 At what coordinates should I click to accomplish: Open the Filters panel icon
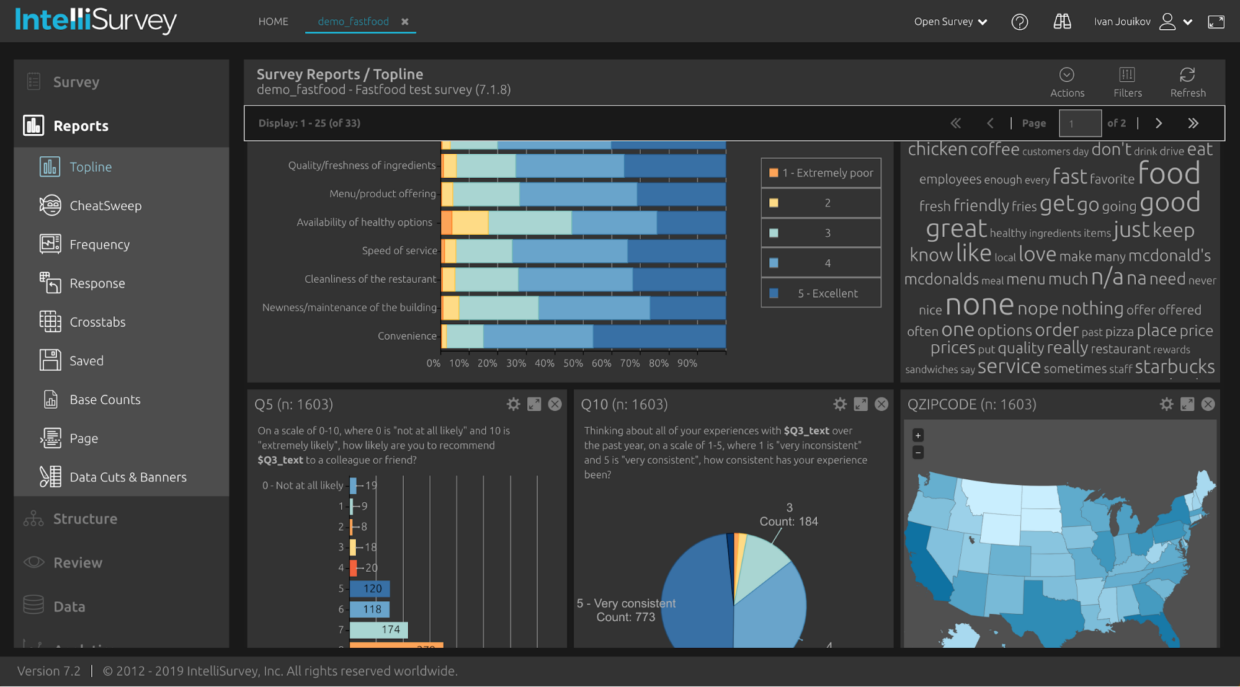tap(1127, 75)
